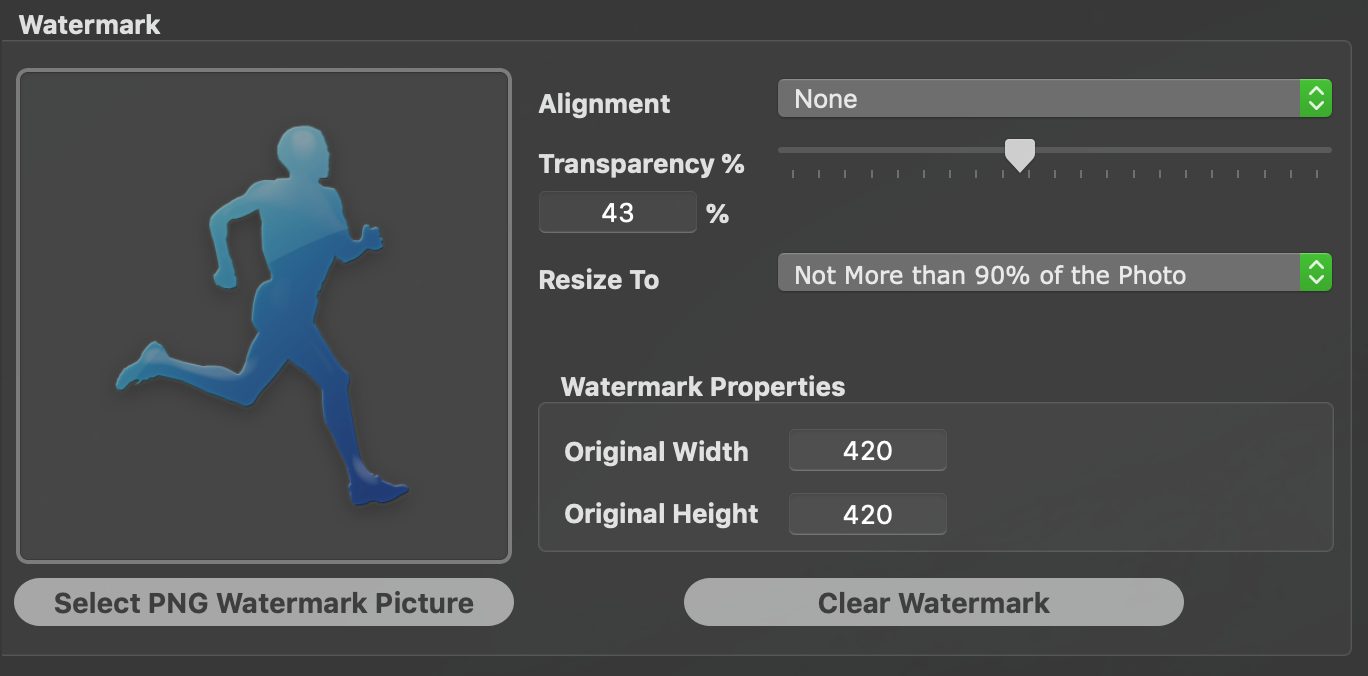Click the percent sign next to transparency field
The image size is (1368, 676).
pos(717,212)
